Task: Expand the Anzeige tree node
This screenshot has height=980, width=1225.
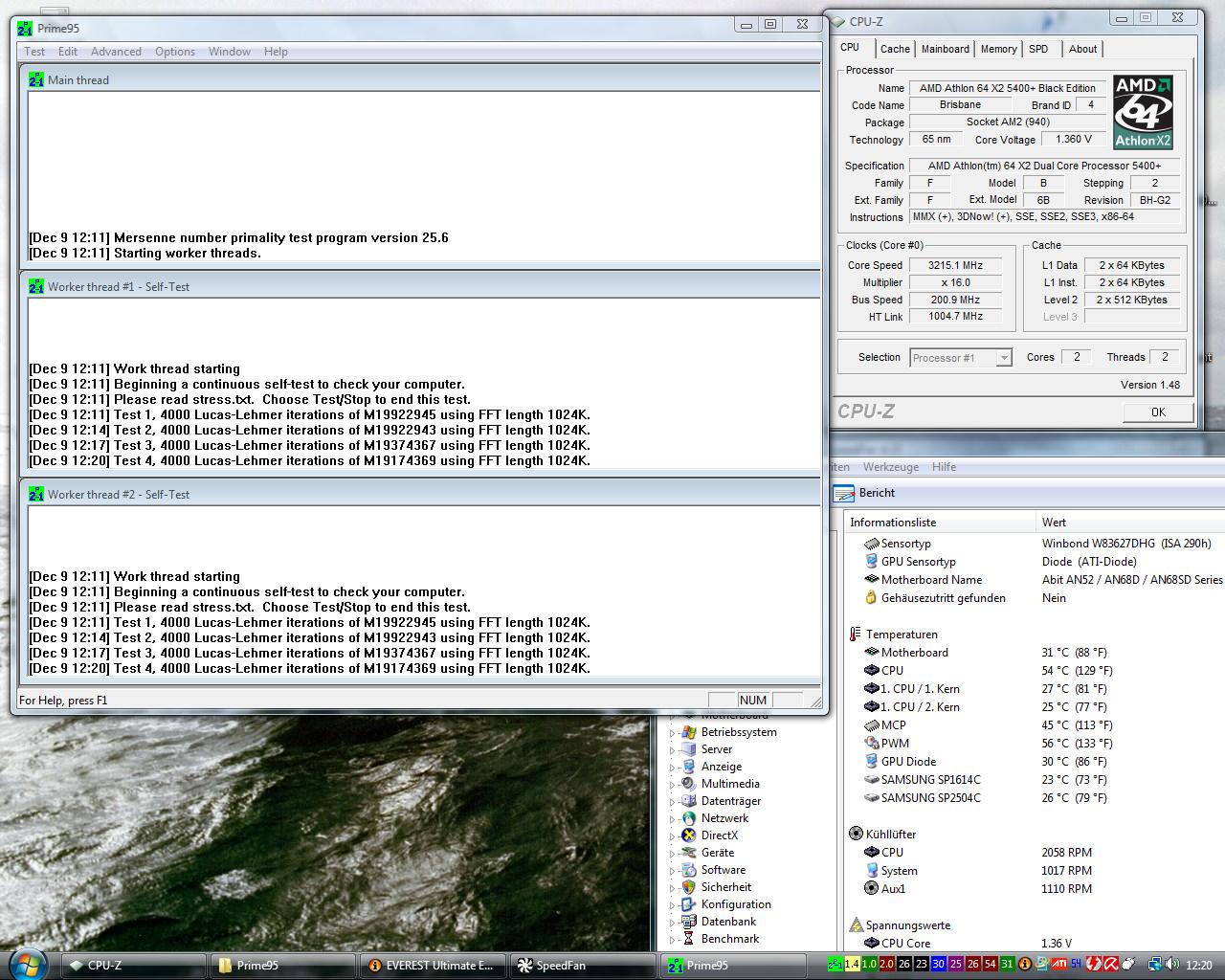Action: coord(672,768)
